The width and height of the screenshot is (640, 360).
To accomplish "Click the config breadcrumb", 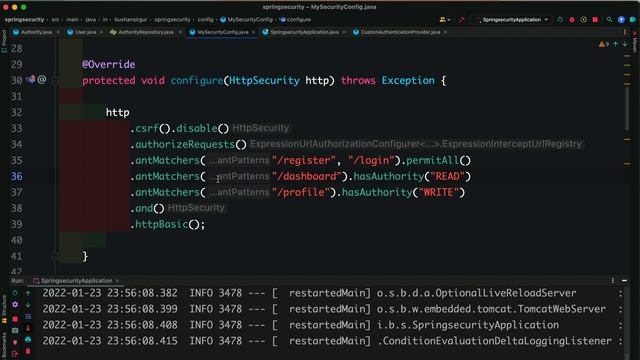I will pos(205,20).
